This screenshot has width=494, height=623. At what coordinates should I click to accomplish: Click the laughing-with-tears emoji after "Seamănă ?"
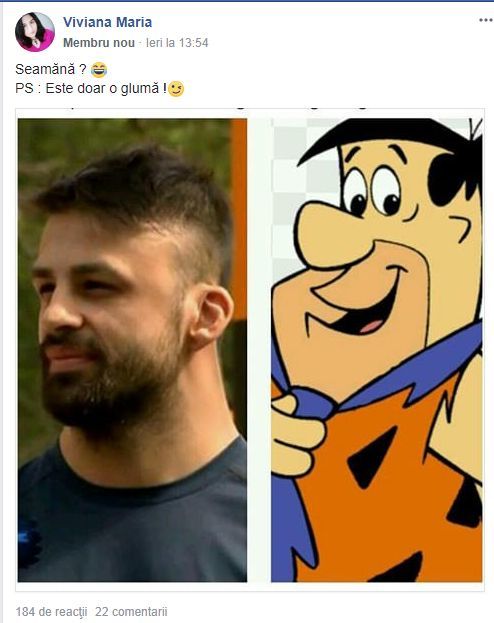[99, 70]
